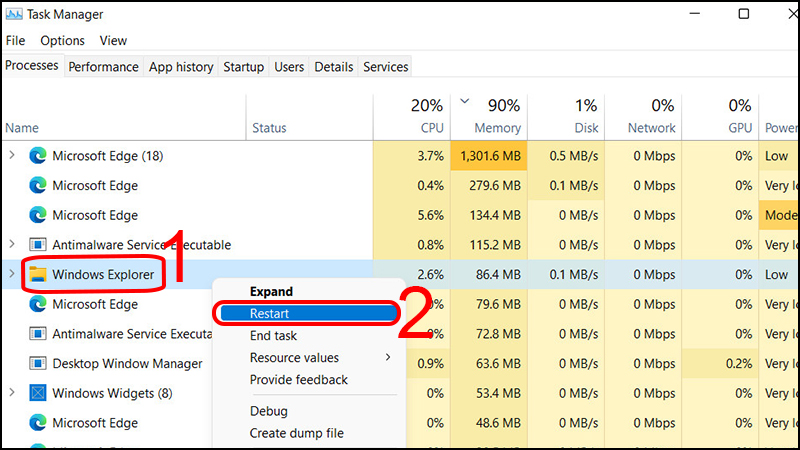Screen dimensions: 800x450
Task: Expand the Microsoft Edge (18) process group
Action: pos(12,155)
